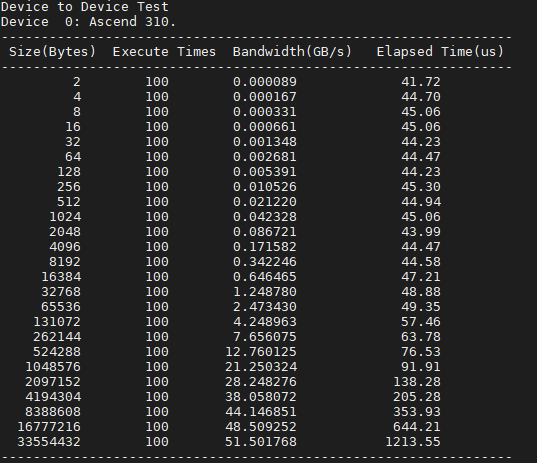Select bandwidth value 0.005391
The image size is (537, 463).
pos(265,172)
